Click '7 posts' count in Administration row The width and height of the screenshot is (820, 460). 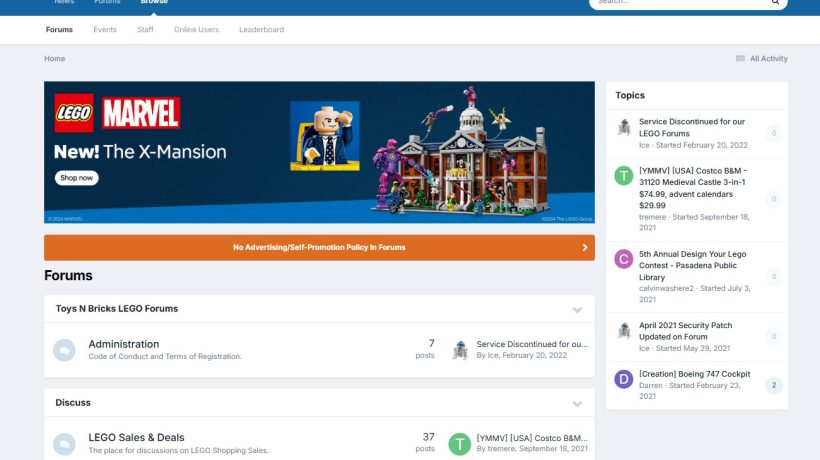[425, 349]
